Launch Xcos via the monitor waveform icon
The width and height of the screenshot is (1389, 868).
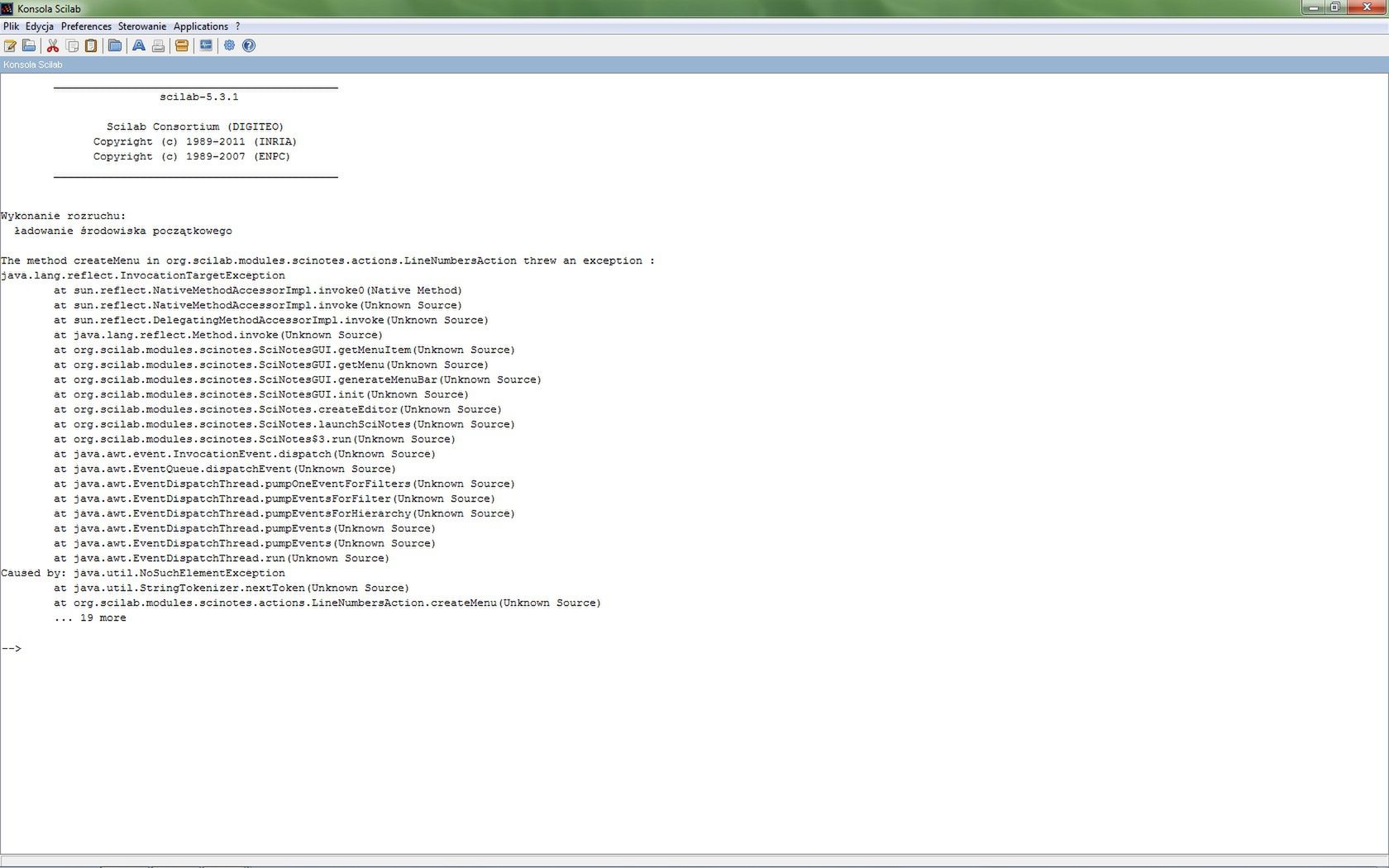[206, 45]
